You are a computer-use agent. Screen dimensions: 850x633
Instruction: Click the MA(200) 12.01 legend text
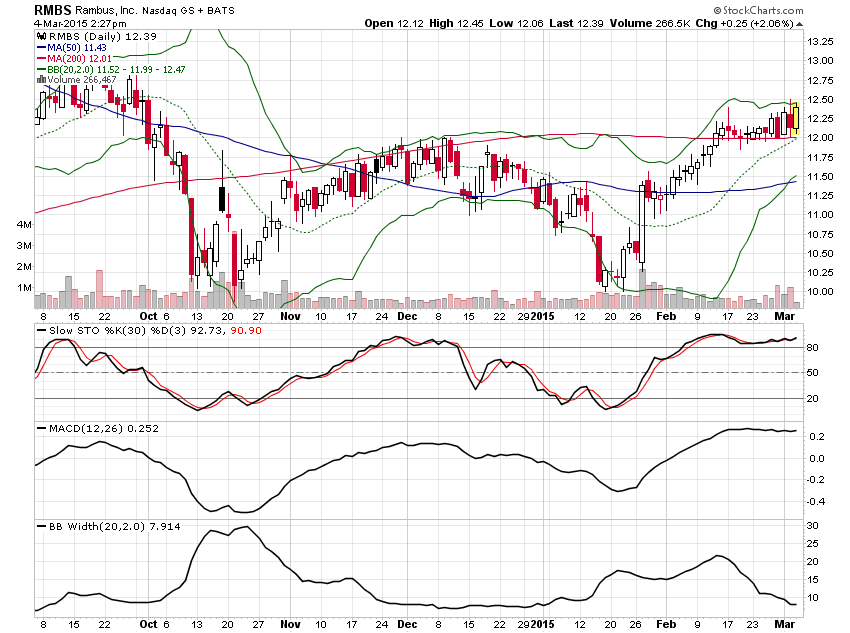point(79,59)
